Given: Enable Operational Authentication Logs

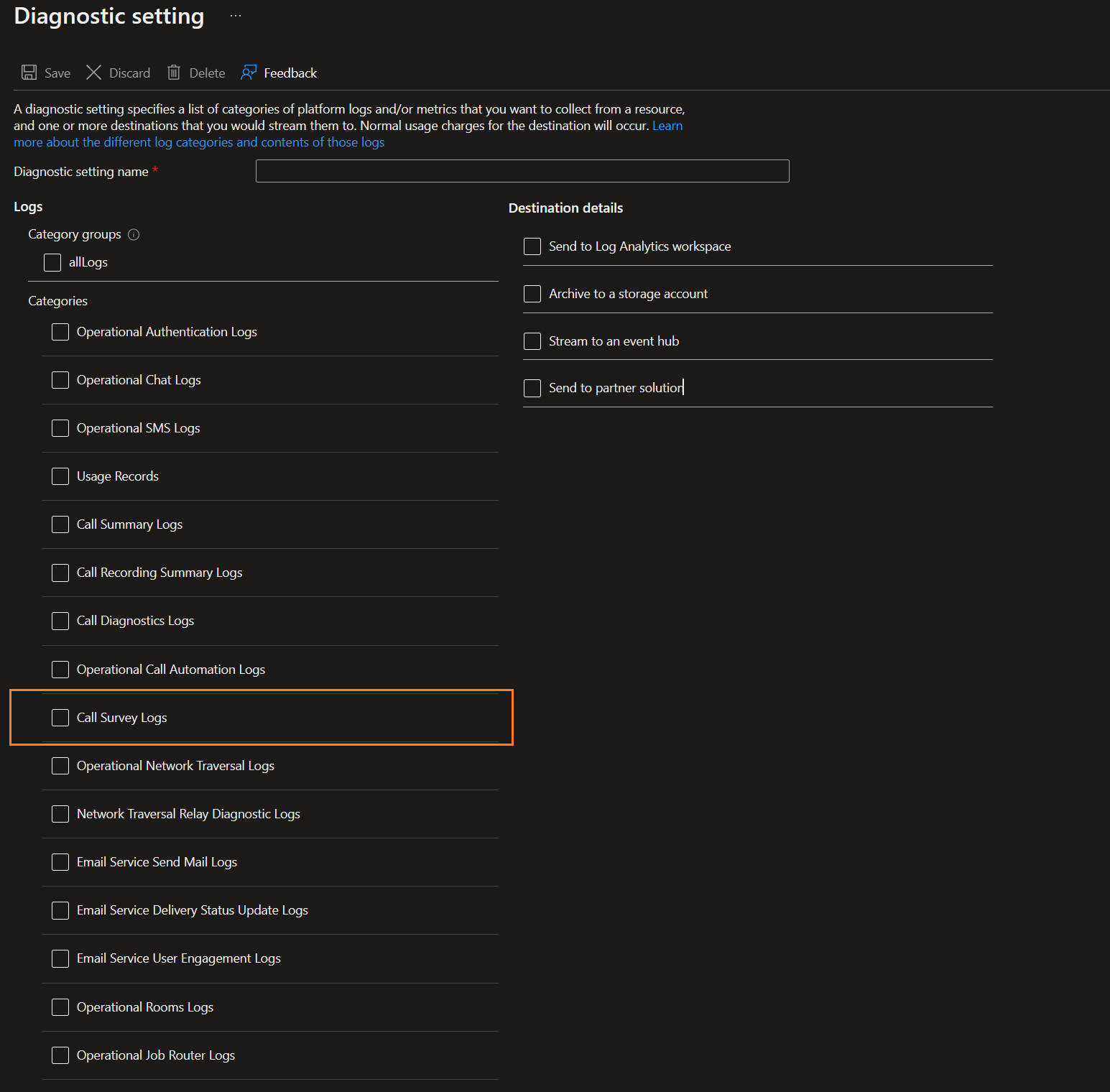Looking at the screenshot, I should point(60,332).
